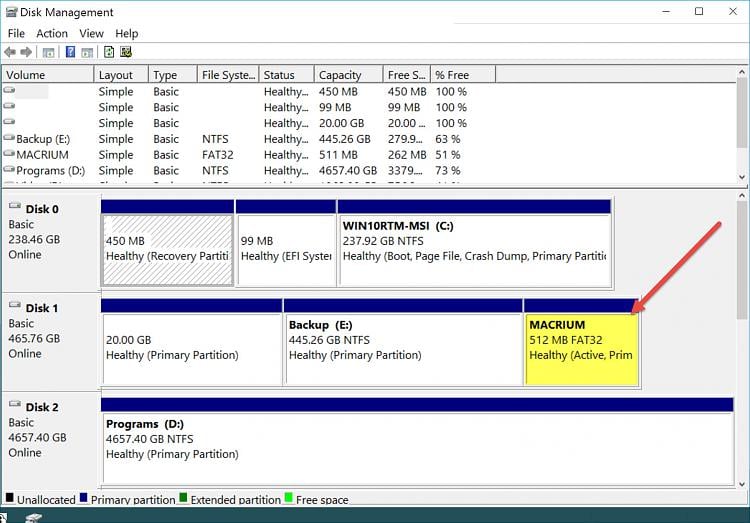Select drive icon of Backup (E:) volume row
The image size is (750, 523).
click(9, 138)
